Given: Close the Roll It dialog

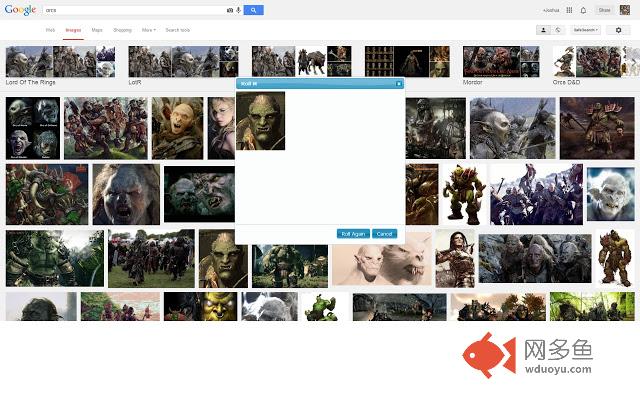Looking at the screenshot, I should (x=399, y=84).
